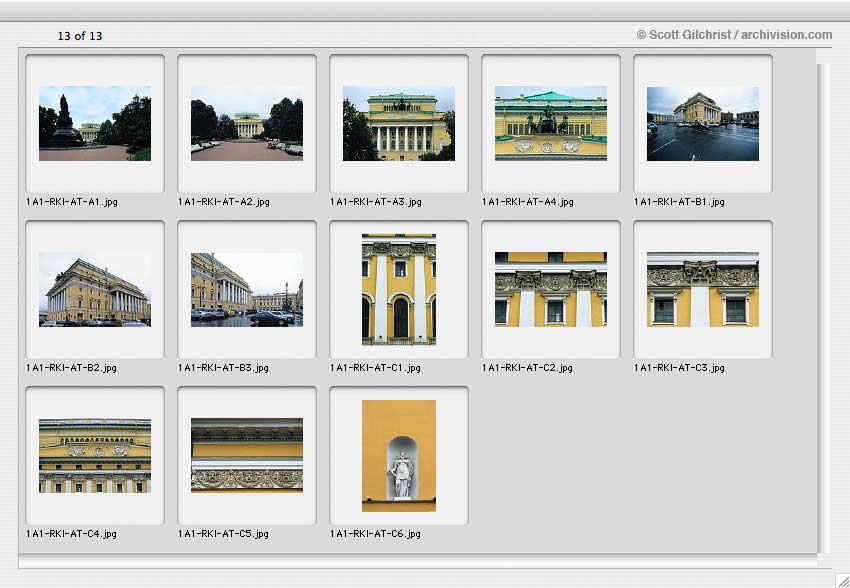
Task: Open thumbnail 1A1-RKI-AT-B1 wet plaza view
Action: coord(703,123)
